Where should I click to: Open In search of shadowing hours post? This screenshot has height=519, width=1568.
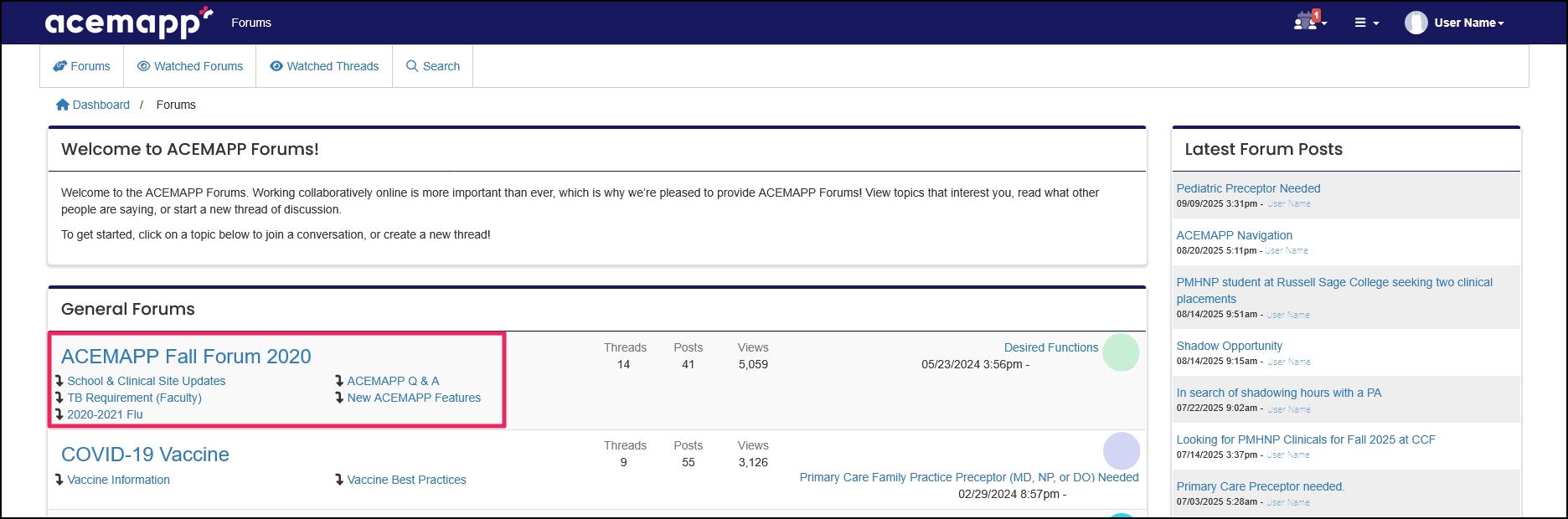[1279, 393]
